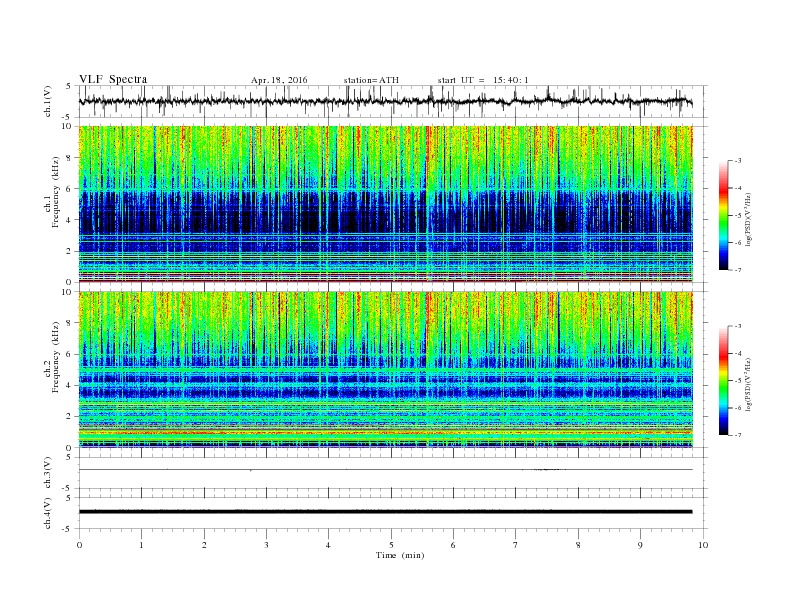The image size is (792, 612).
Task: Click the ch.3(V) axis label
Action: point(48,473)
